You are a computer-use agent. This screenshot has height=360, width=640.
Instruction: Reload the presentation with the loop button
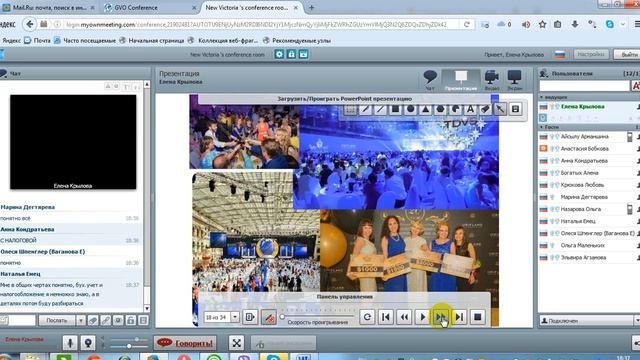coord(367,317)
